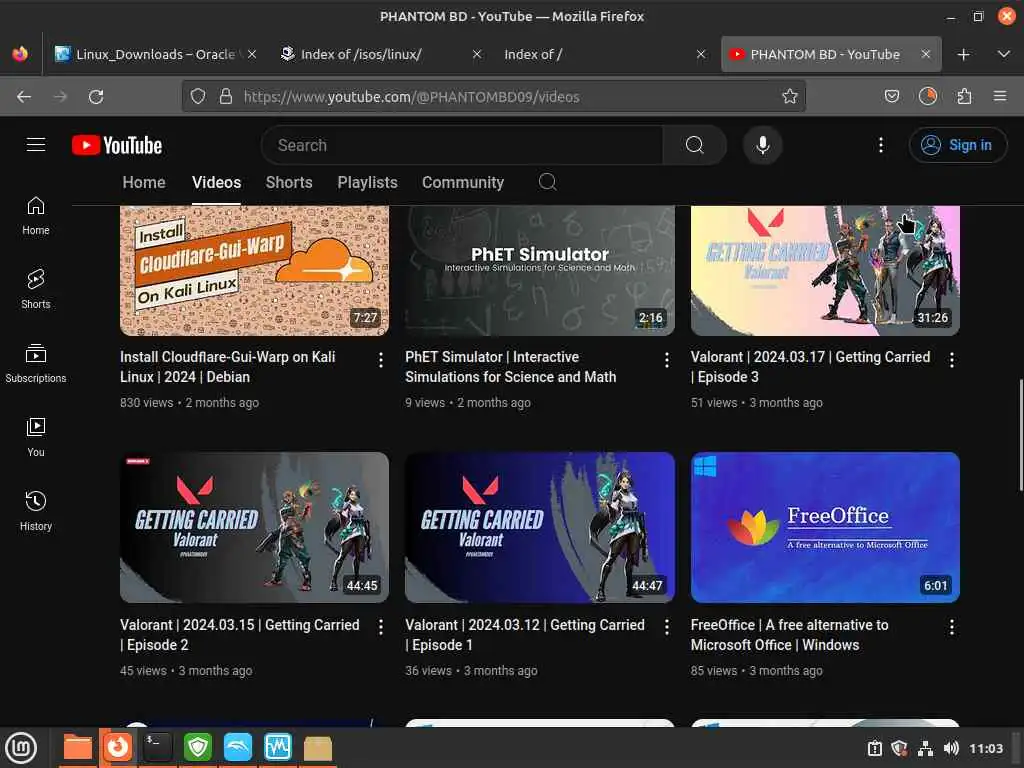The image size is (1024, 768).
Task: List all tabs dropdown arrow
Action: click(1004, 54)
